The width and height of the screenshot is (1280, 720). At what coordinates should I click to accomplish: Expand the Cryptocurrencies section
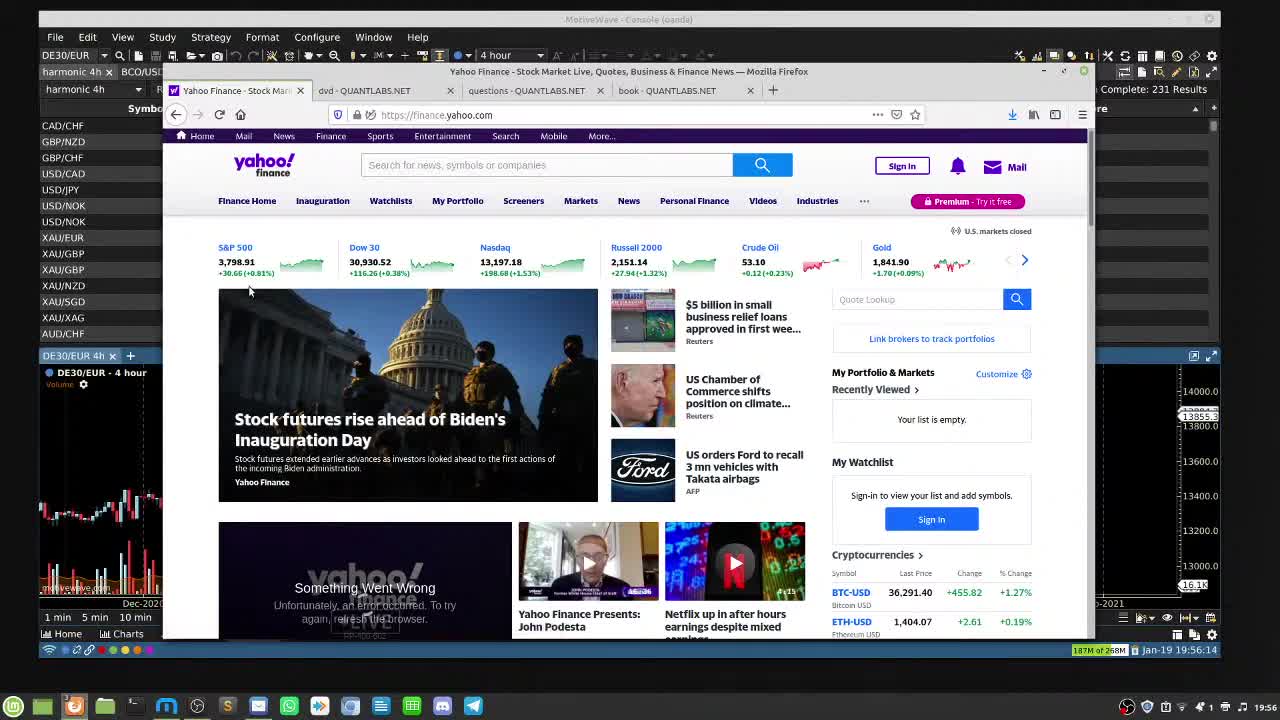click(877, 555)
